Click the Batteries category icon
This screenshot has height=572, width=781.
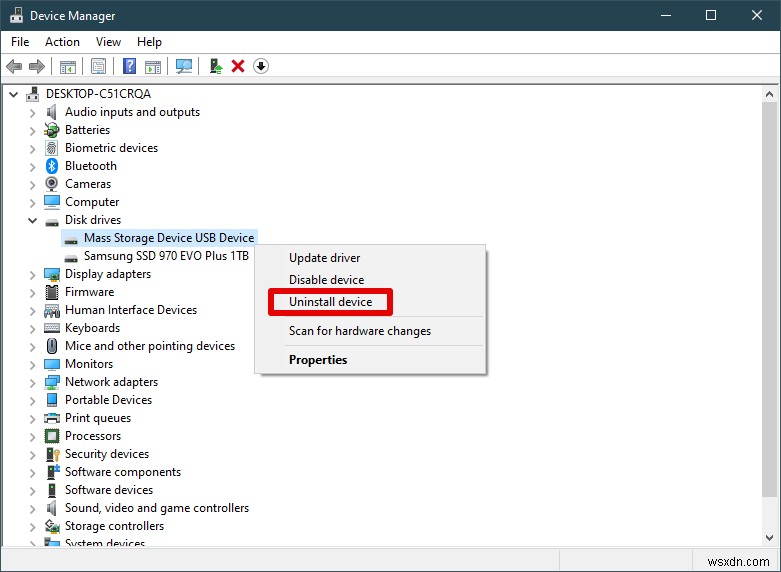(x=51, y=130)
